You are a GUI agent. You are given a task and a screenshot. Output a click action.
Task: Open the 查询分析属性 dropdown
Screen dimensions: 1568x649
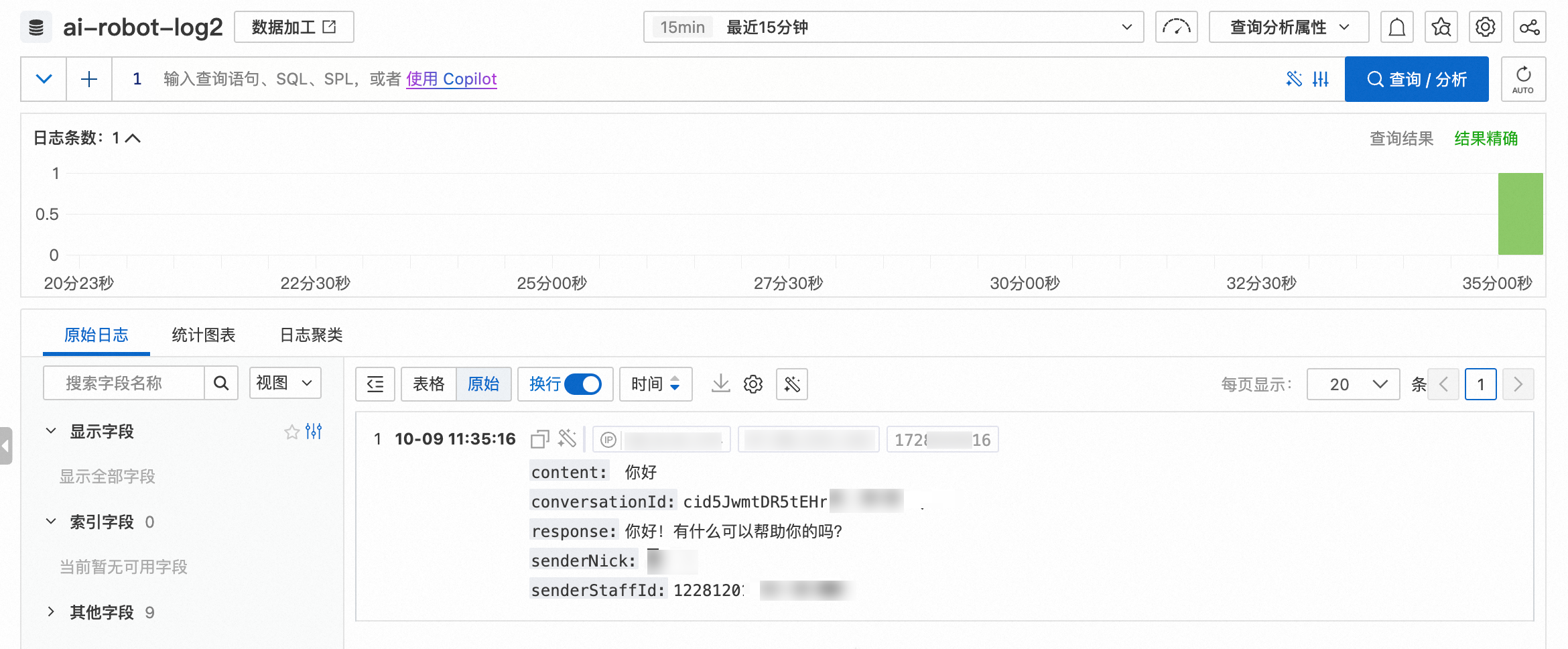coord(1289,27)
